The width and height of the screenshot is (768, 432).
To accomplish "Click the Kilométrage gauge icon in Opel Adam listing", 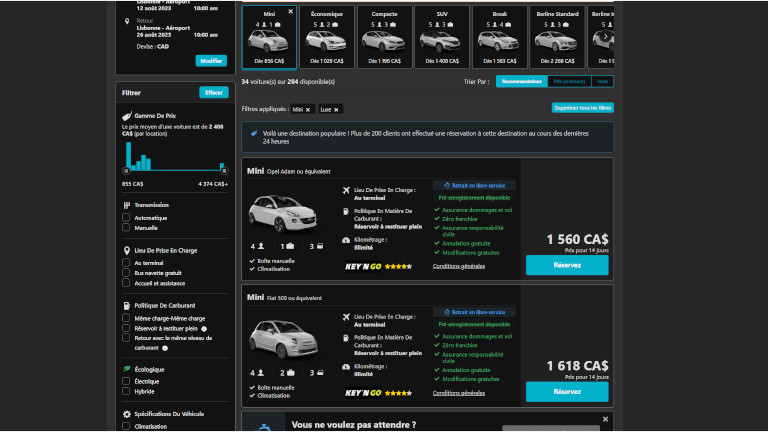I will pyautogui.click(x=346, y=240).
